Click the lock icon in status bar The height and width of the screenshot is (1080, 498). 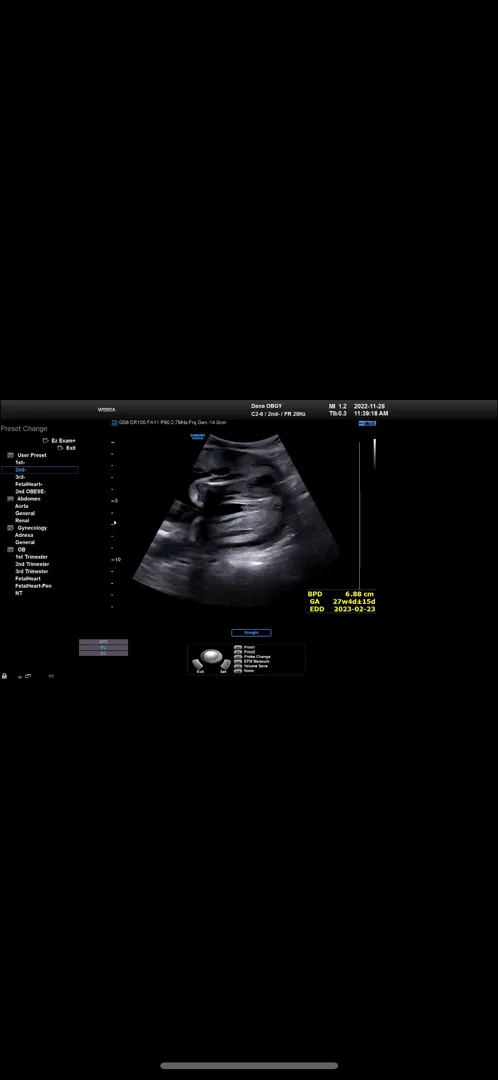point(4,676)
